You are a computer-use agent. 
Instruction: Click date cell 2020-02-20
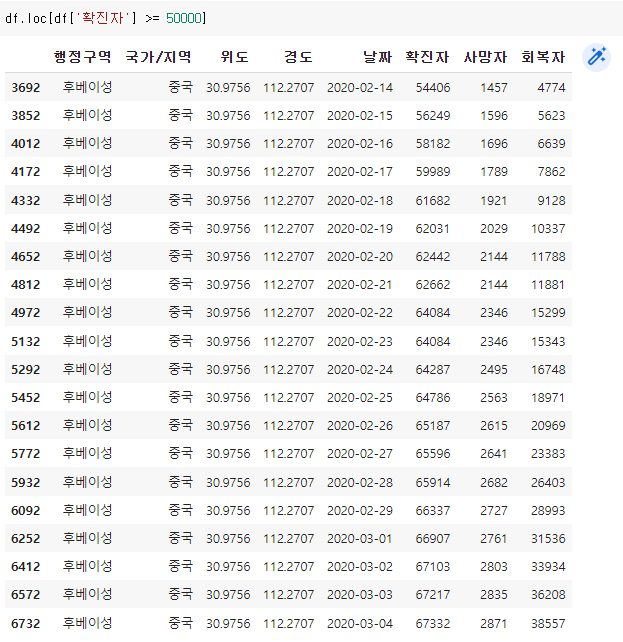(x=360, y=257)
